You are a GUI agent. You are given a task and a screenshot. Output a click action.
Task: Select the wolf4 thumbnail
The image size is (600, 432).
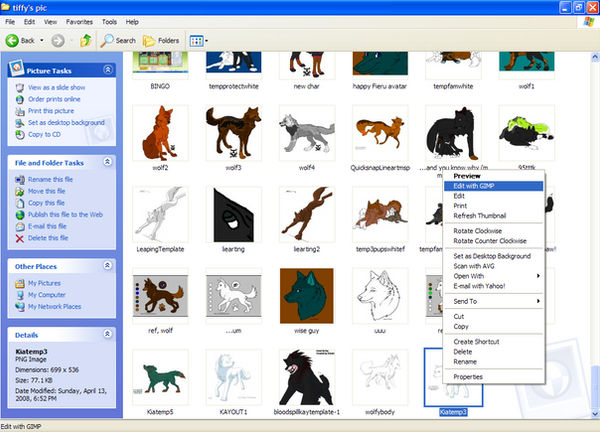point(307,133)
